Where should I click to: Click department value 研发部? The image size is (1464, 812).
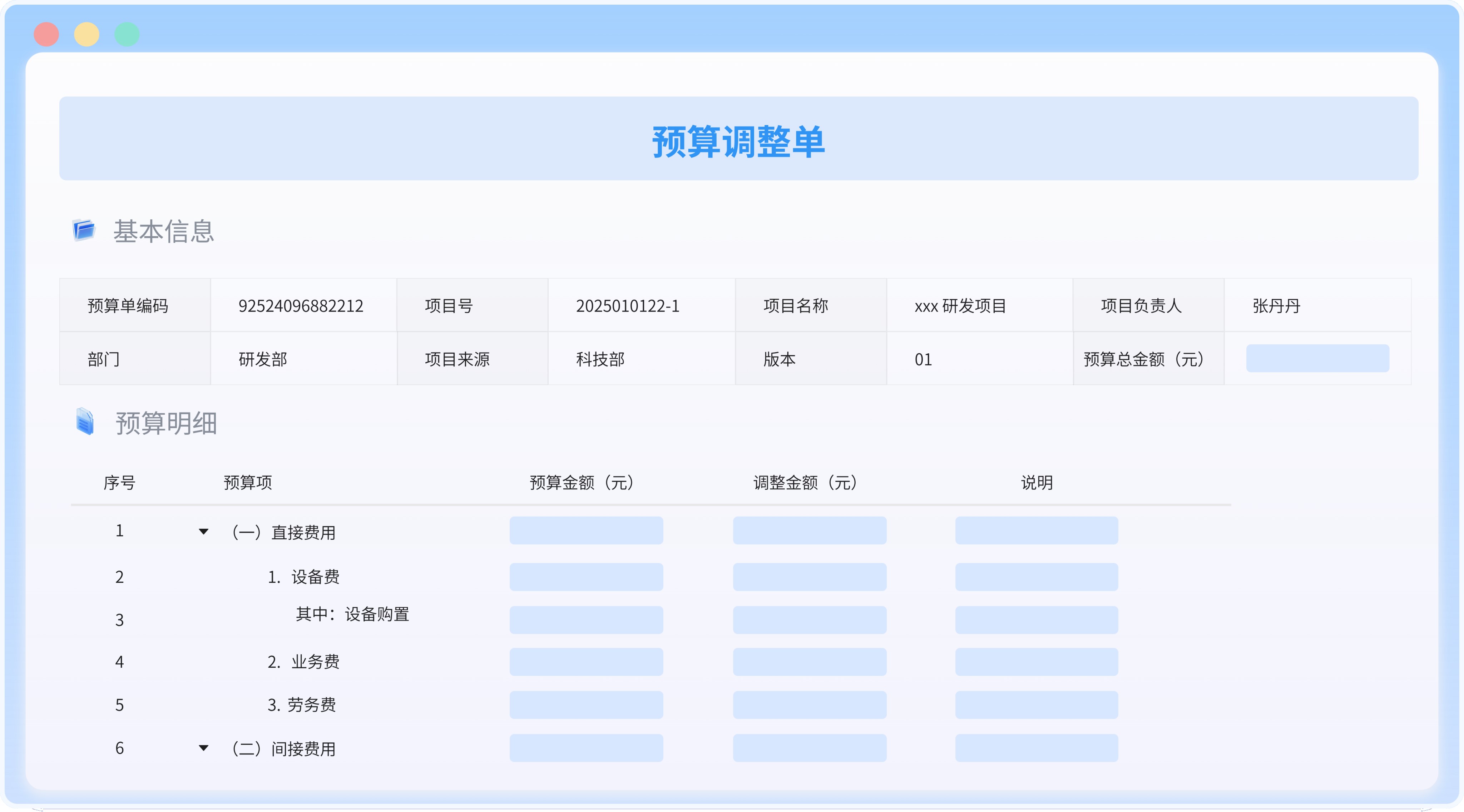(x=263, y=359)
